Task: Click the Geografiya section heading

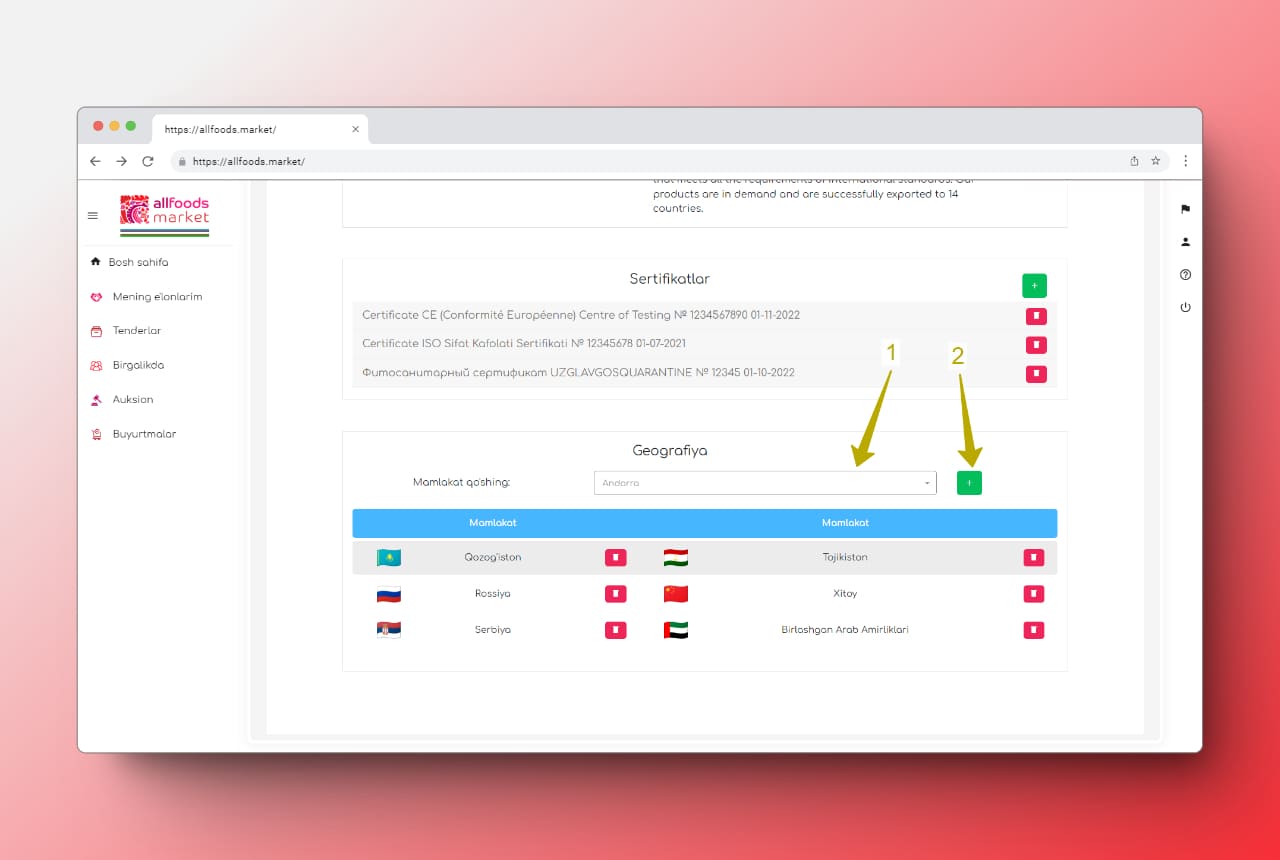Action: click(x=670, y=451)
